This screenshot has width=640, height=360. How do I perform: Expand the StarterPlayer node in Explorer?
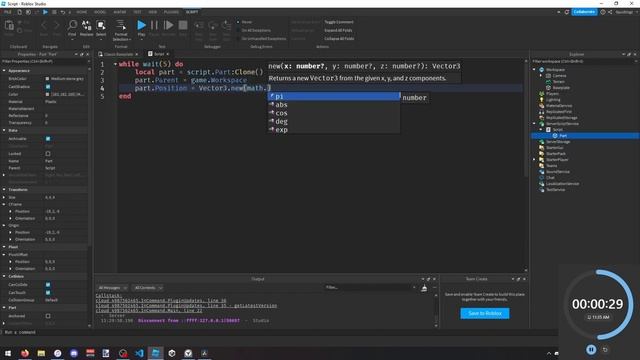[x=534, y=160]
